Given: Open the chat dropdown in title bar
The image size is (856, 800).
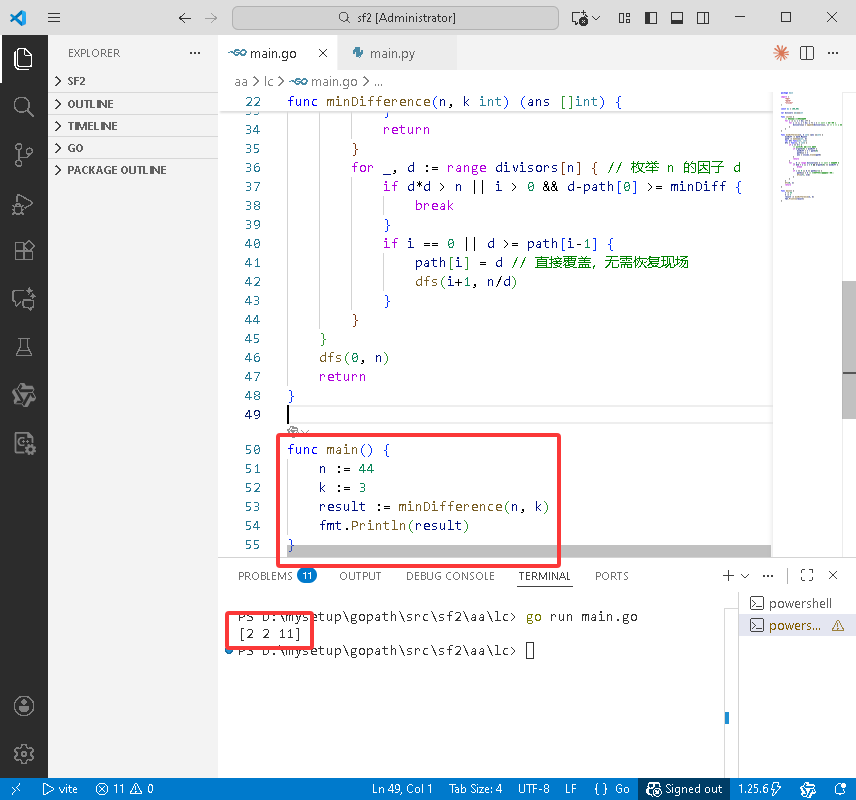Looking at the screenshot, I should tap(596, 18).
